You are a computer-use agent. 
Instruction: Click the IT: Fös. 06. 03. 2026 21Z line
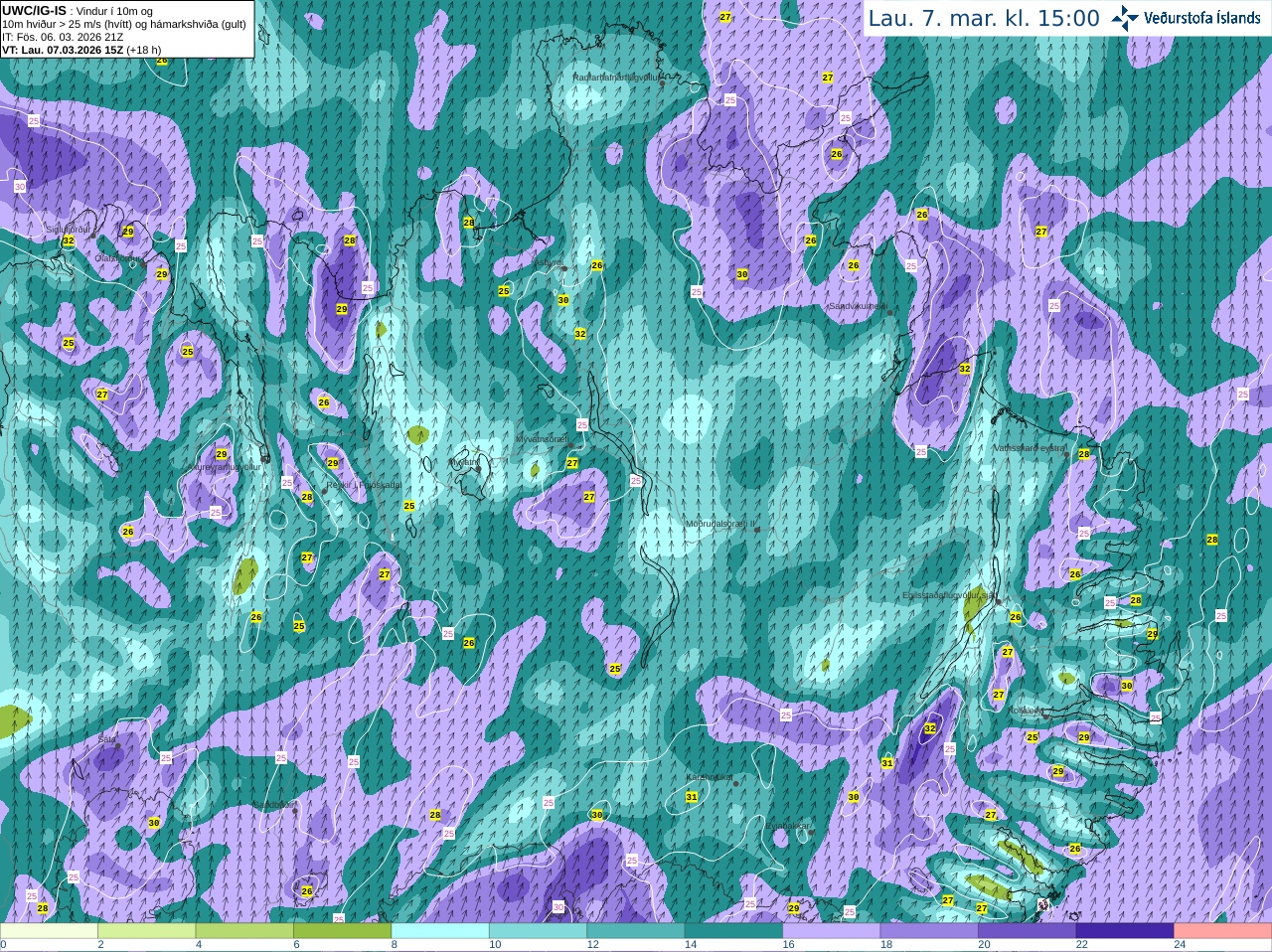(63, 37)
